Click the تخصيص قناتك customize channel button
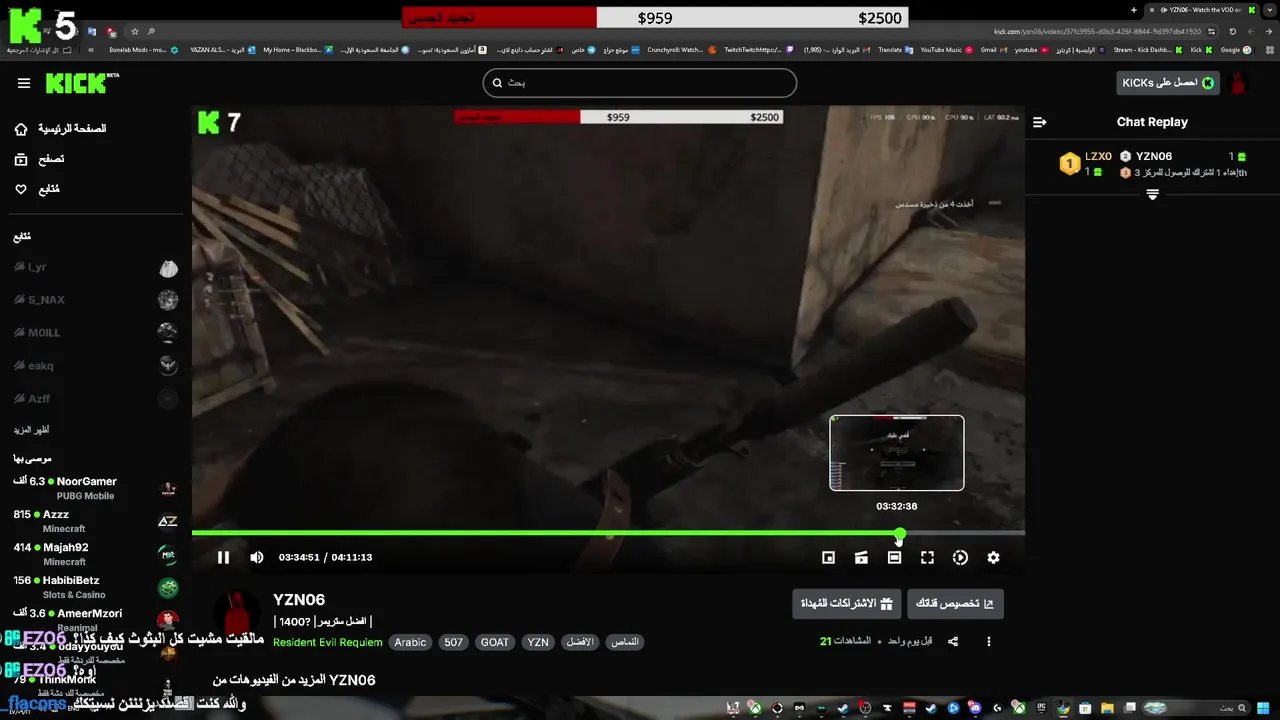Screen dimensions: 1280x720 tap(955, 604)
